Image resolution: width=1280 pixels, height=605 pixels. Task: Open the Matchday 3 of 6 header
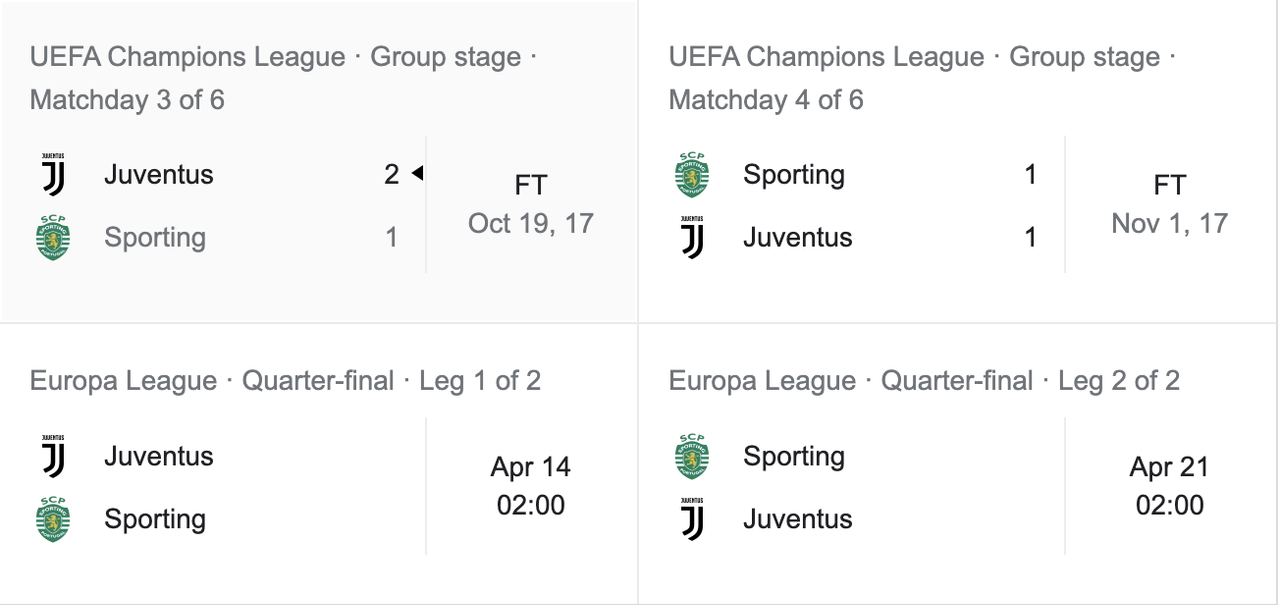(283, 78)
